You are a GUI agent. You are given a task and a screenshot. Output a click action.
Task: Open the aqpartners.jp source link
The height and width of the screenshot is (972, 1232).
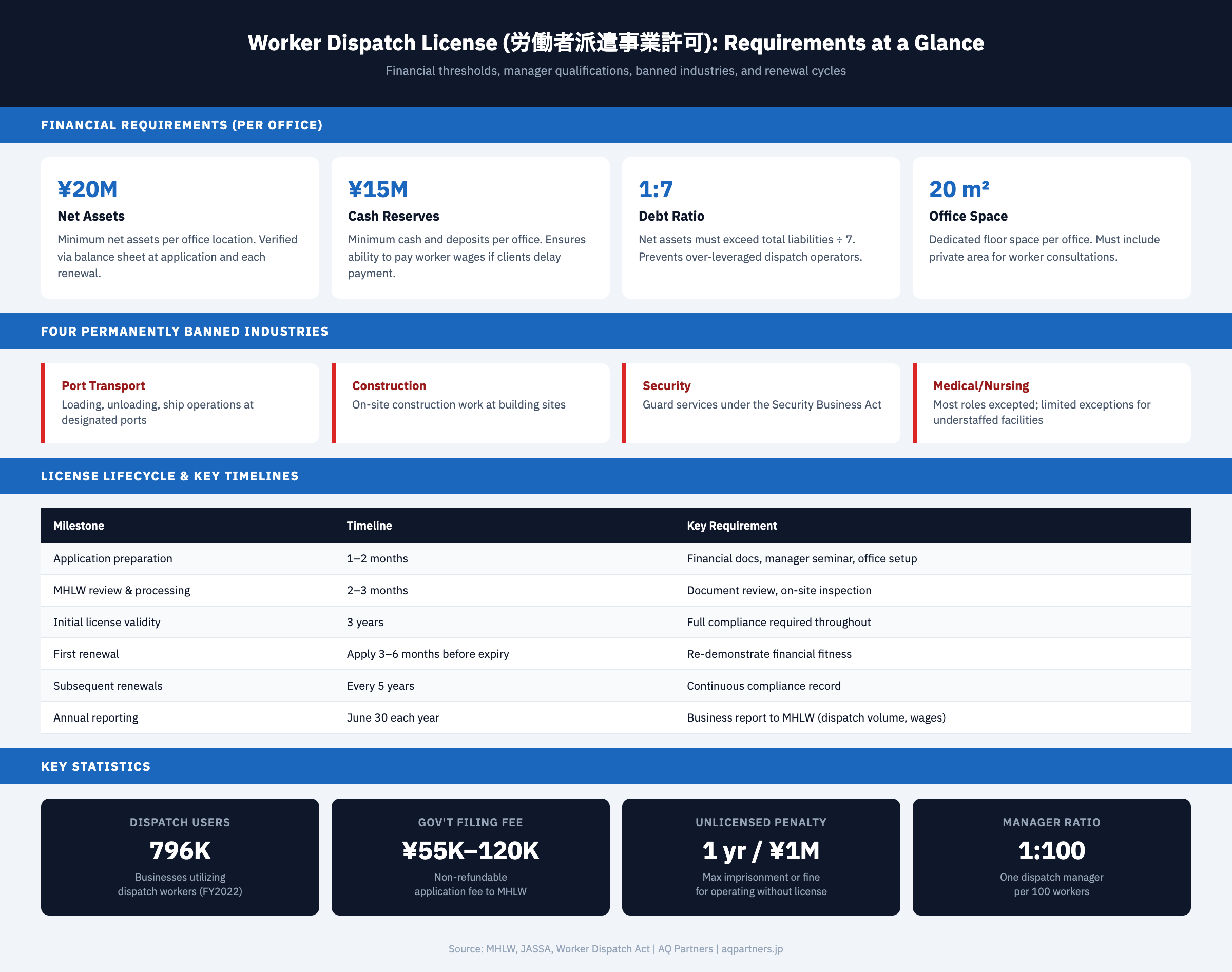(751, 949)
